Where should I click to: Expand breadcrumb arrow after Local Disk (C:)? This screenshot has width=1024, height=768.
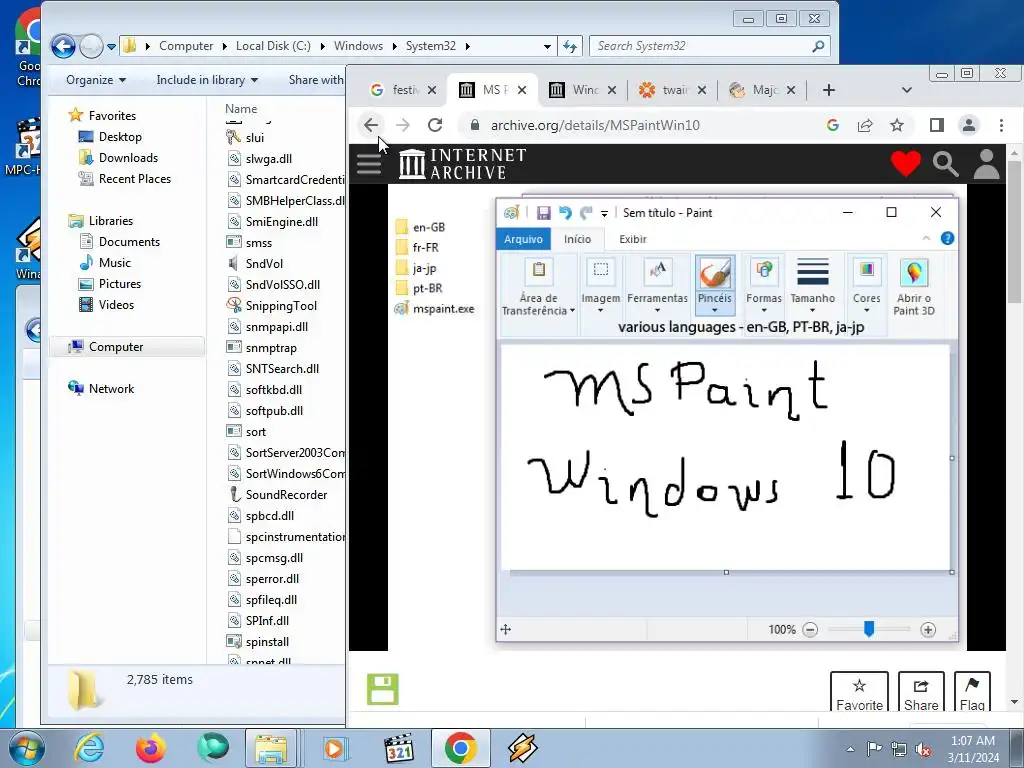pyautogui.click(x=323, y=46)
